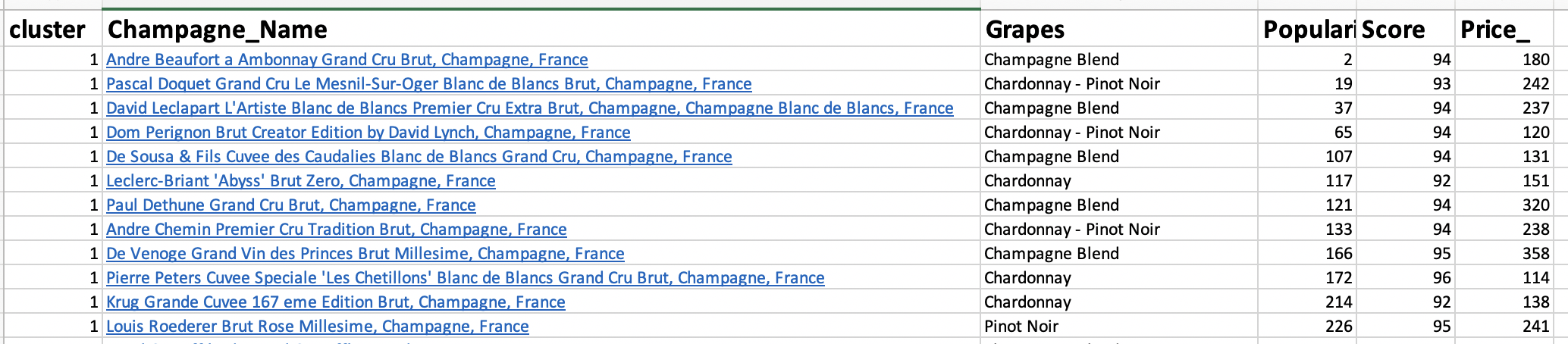This screenshot has height=344, width=1568.
Task: Open Louis Roederer Brut Rose Millesime link
Action: coord(317,327)
